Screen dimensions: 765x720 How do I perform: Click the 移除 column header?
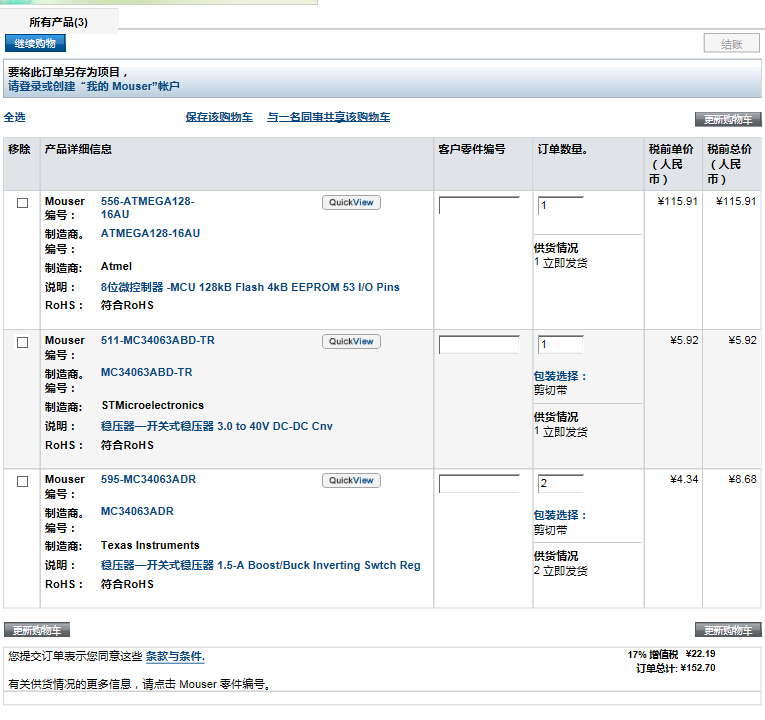[x=19, y=149]
